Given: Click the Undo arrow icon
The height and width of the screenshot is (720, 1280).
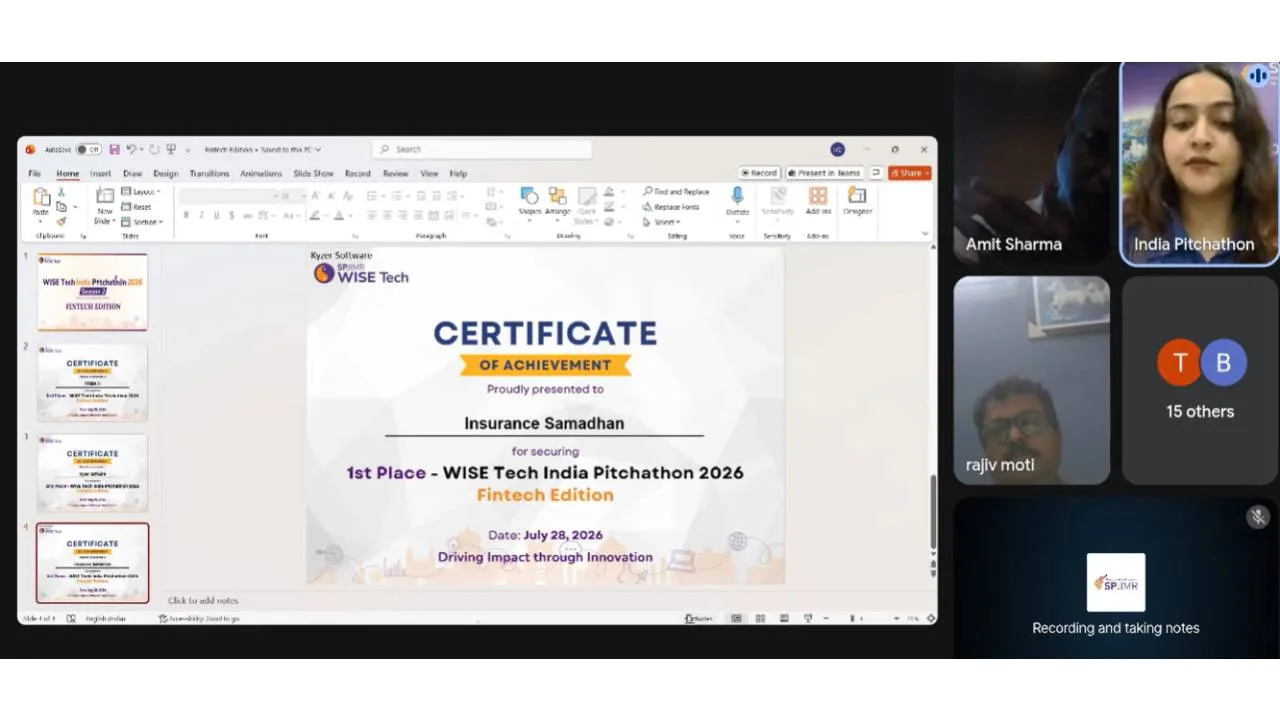Looking at the screenshot, I should pyautogui.click(x=131, y=149).
